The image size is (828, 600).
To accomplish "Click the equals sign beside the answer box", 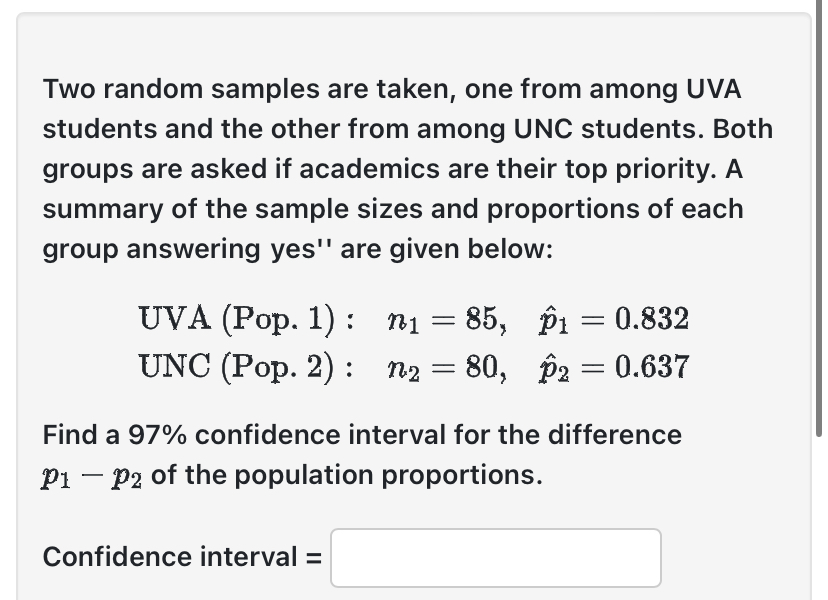I will tap(316, 557).
